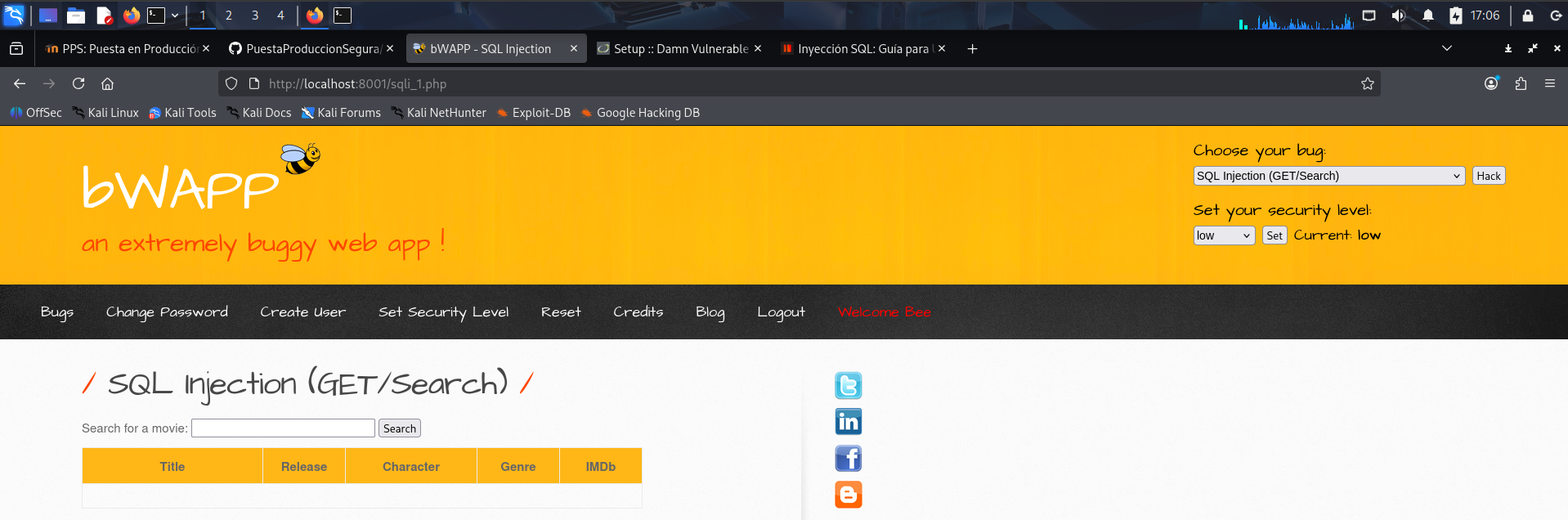Click the Search button
This screenshot has width=1568, height=520.
coord(400,428)
